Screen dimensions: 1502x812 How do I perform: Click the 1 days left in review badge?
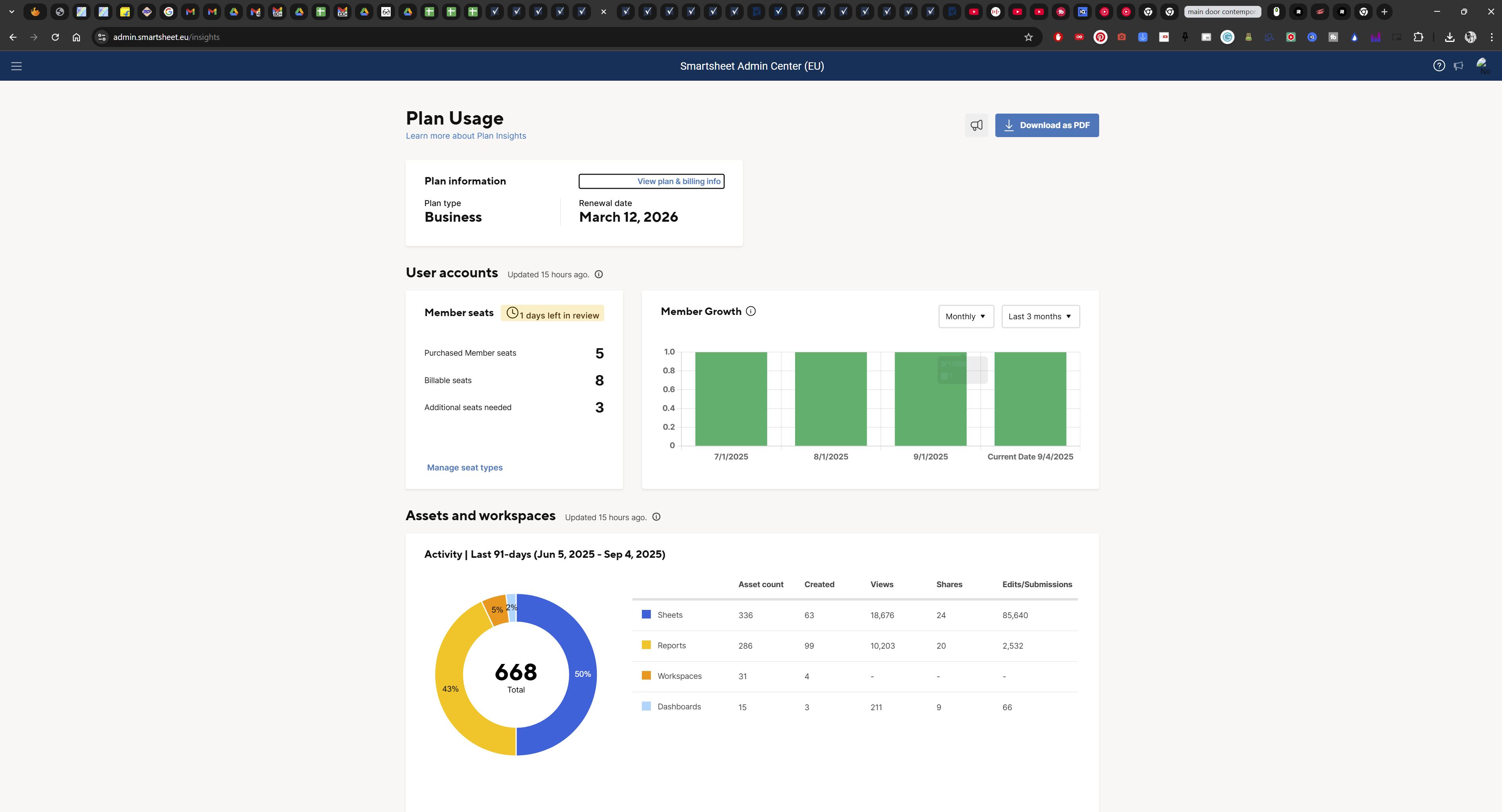(552, 314)
